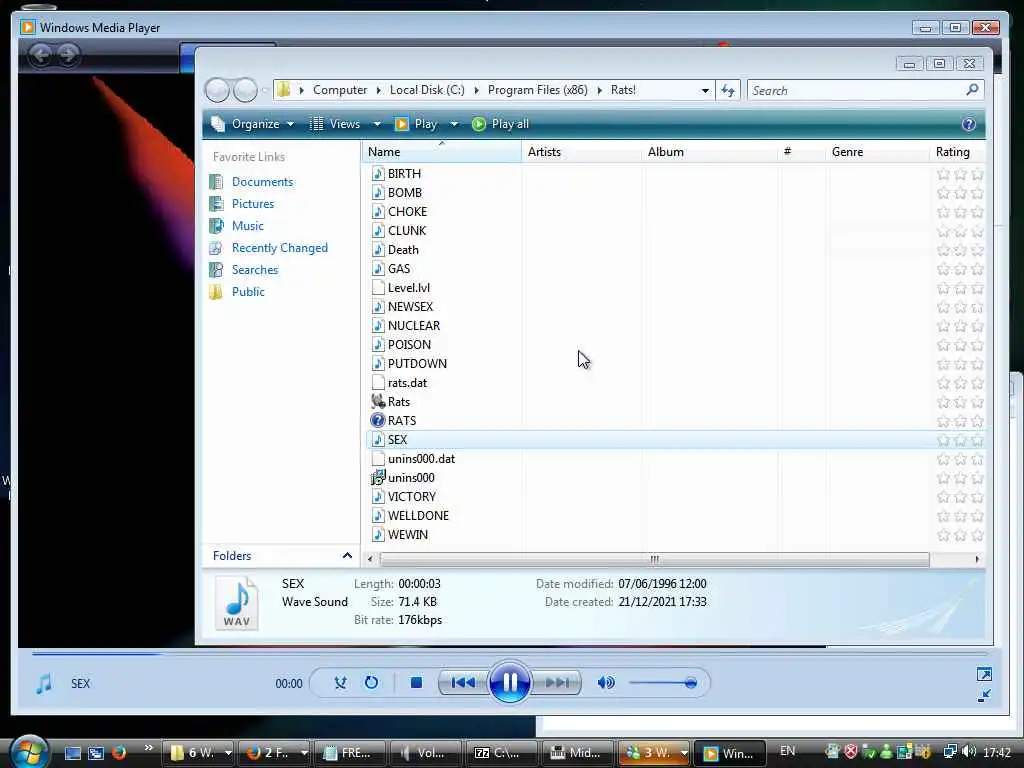The width and height of the screenshot is (1024, 768).
Task: Click Play all in the toolbar
Action: pyautogui.click(x=500, y=124)
